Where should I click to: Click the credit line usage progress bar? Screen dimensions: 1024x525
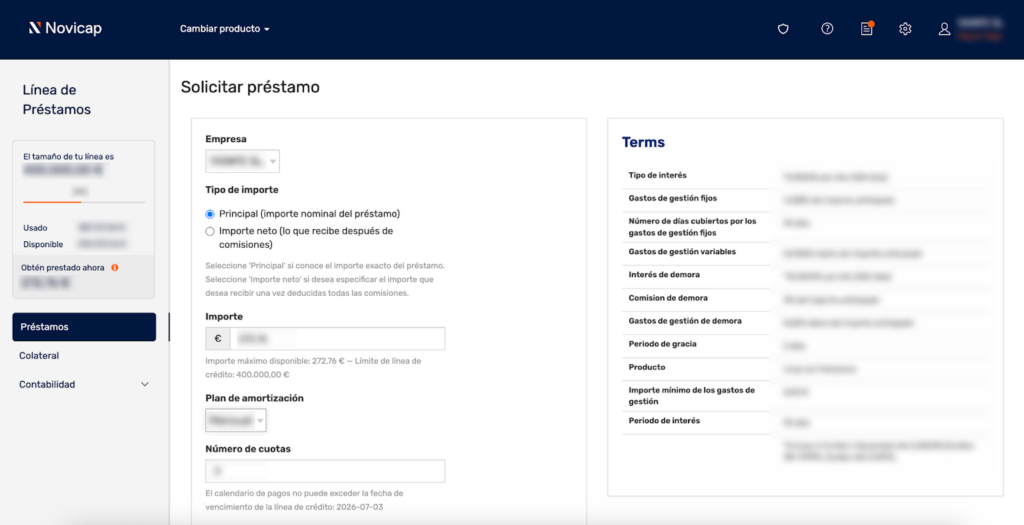coord(84,202)
